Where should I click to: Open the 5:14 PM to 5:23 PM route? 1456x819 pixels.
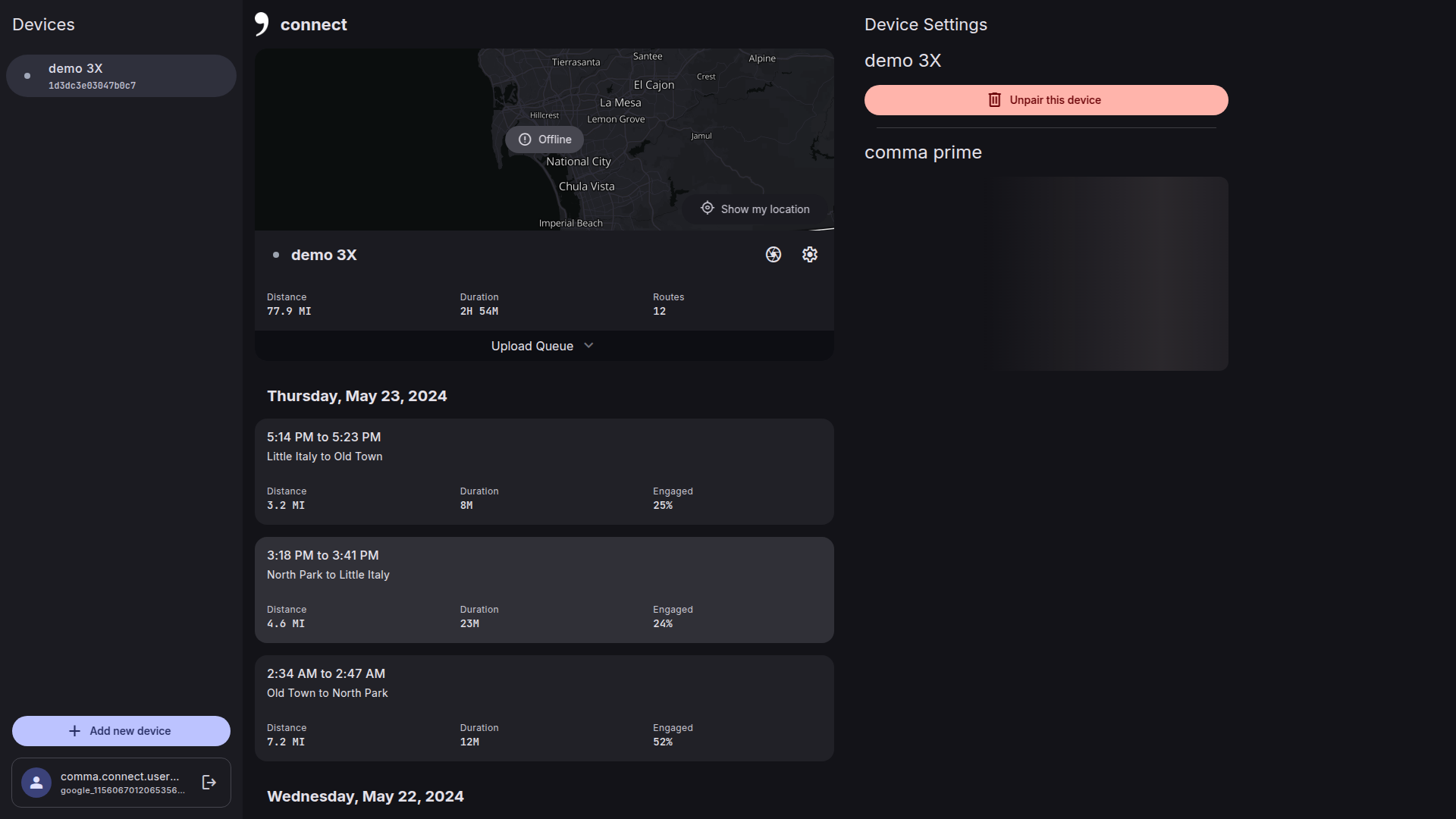544,472
